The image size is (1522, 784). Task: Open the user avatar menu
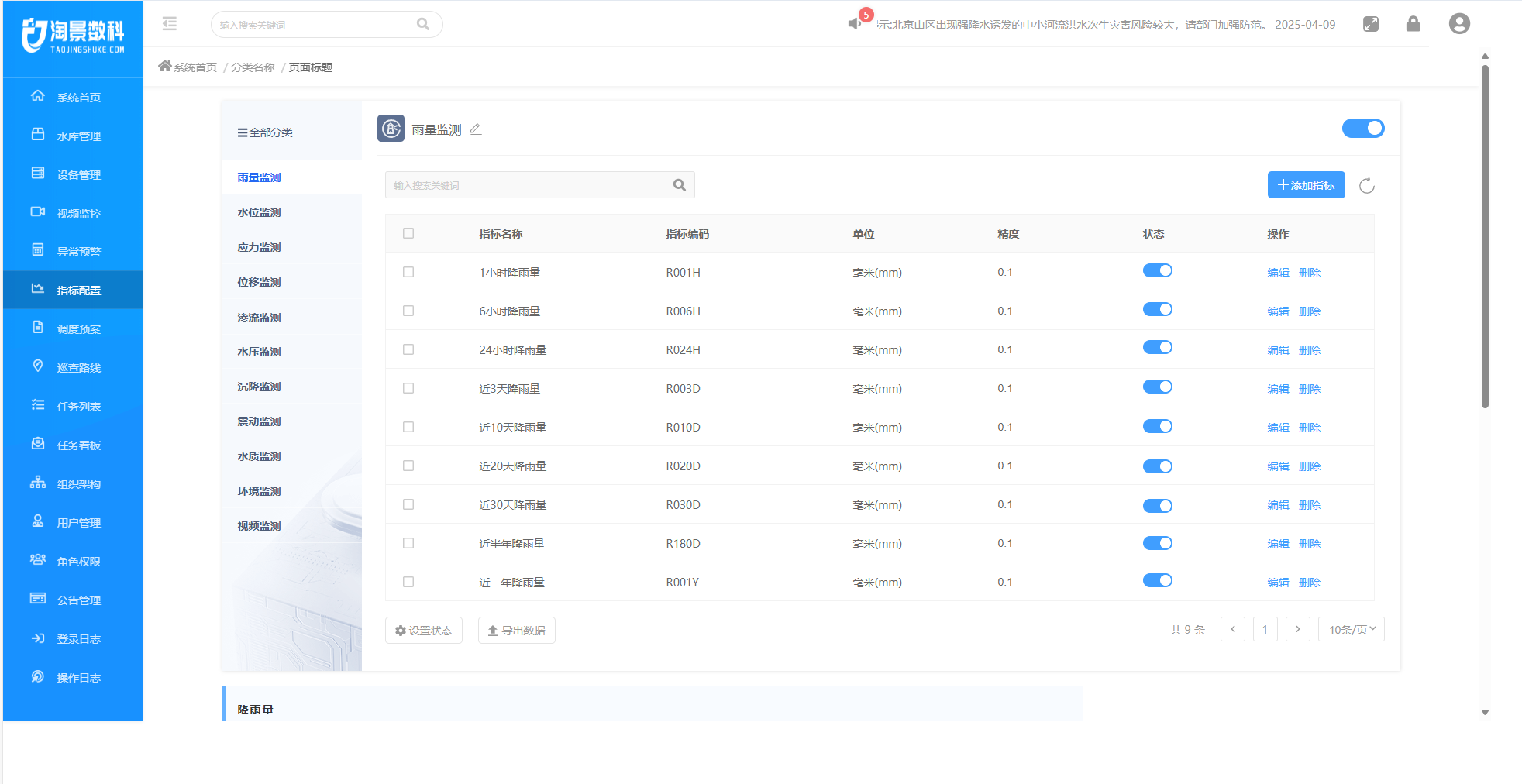1459,24
